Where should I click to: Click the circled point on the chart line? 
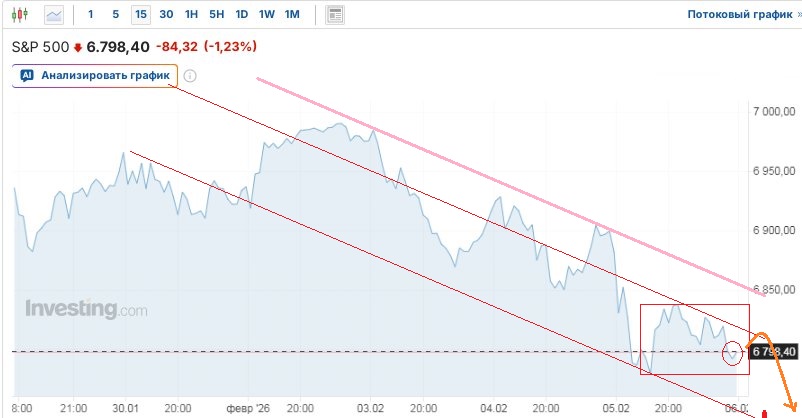click(x=733, y=351)
